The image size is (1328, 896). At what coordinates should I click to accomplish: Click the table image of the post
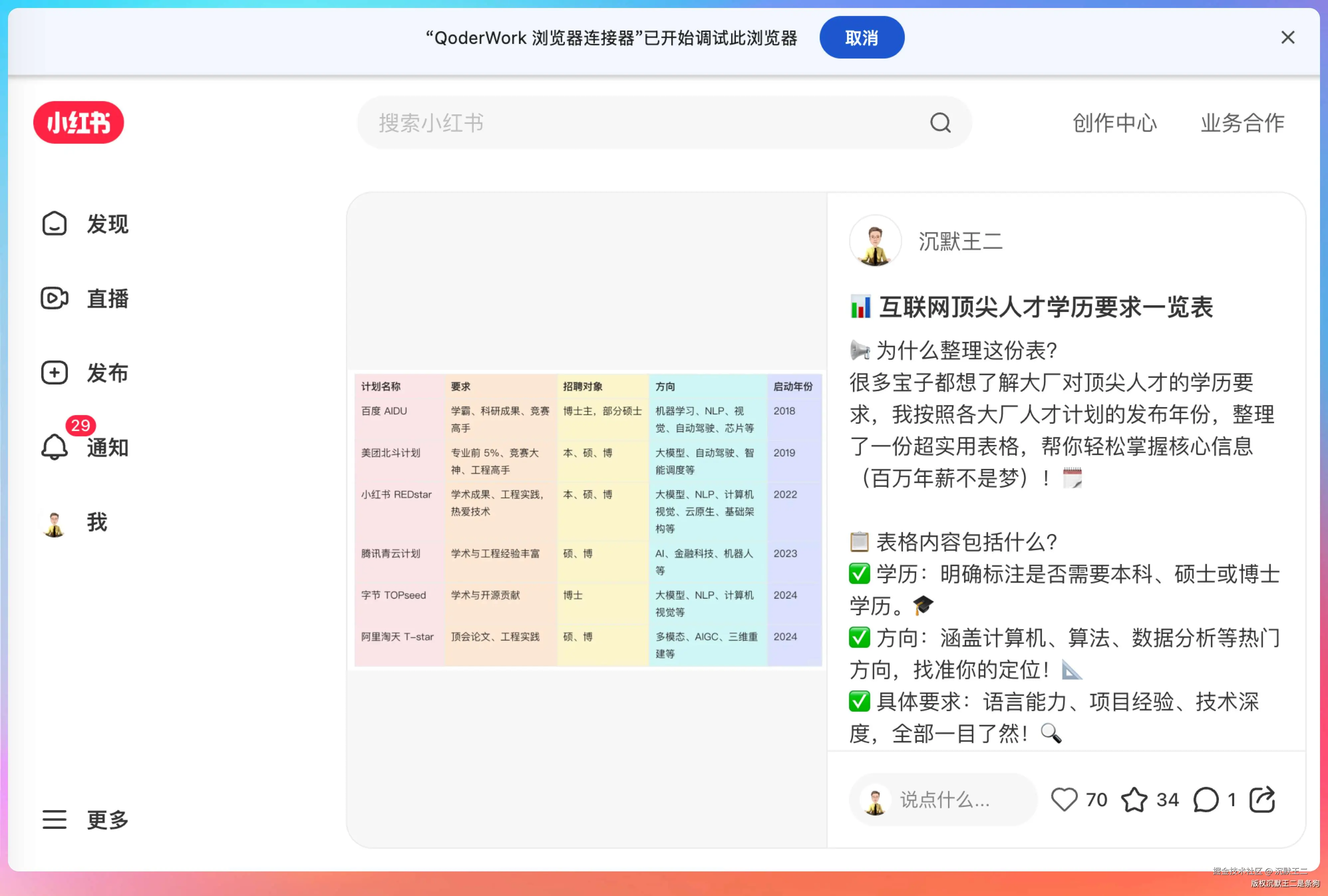[x=588, y=520]
